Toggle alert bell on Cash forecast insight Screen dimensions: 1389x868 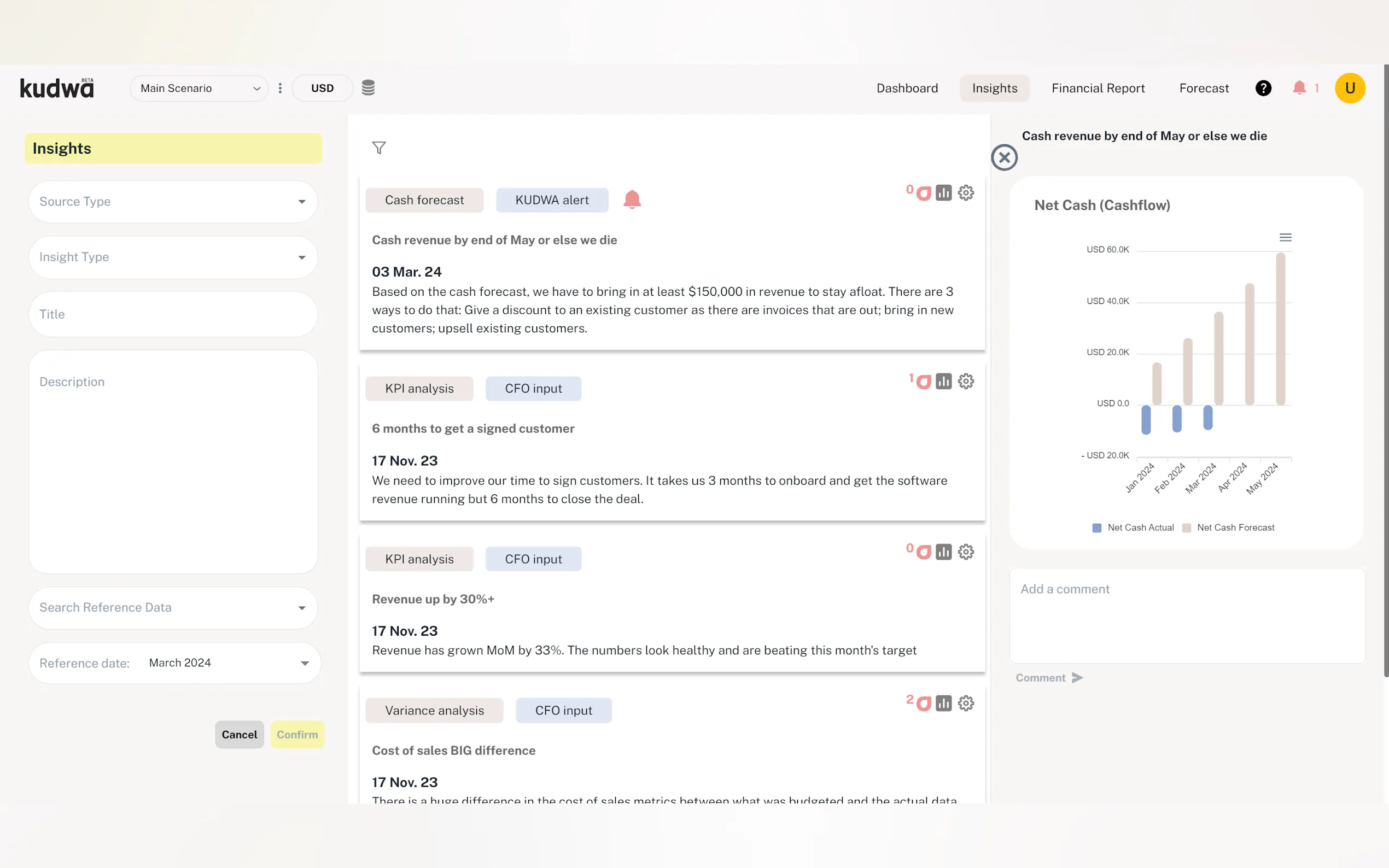[632, 199]
